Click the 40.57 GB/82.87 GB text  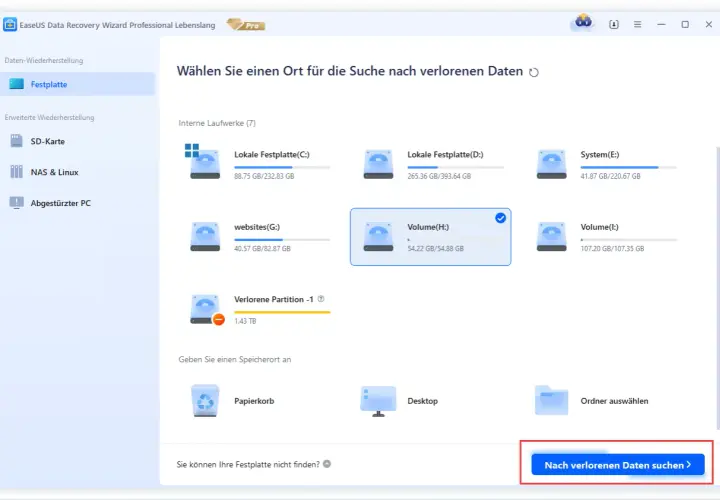pyautogui.click(x=262, y=248)
